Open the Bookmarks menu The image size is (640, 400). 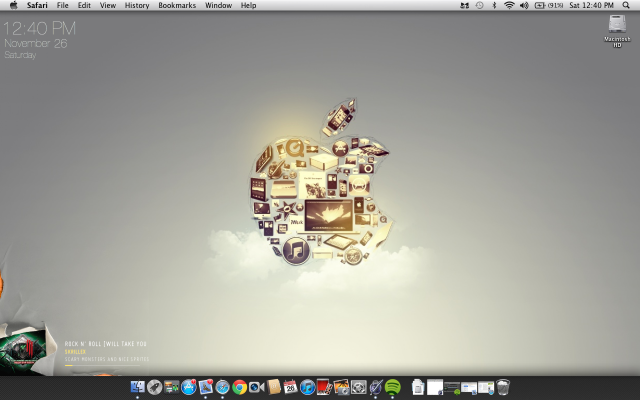tap(177, 5)
